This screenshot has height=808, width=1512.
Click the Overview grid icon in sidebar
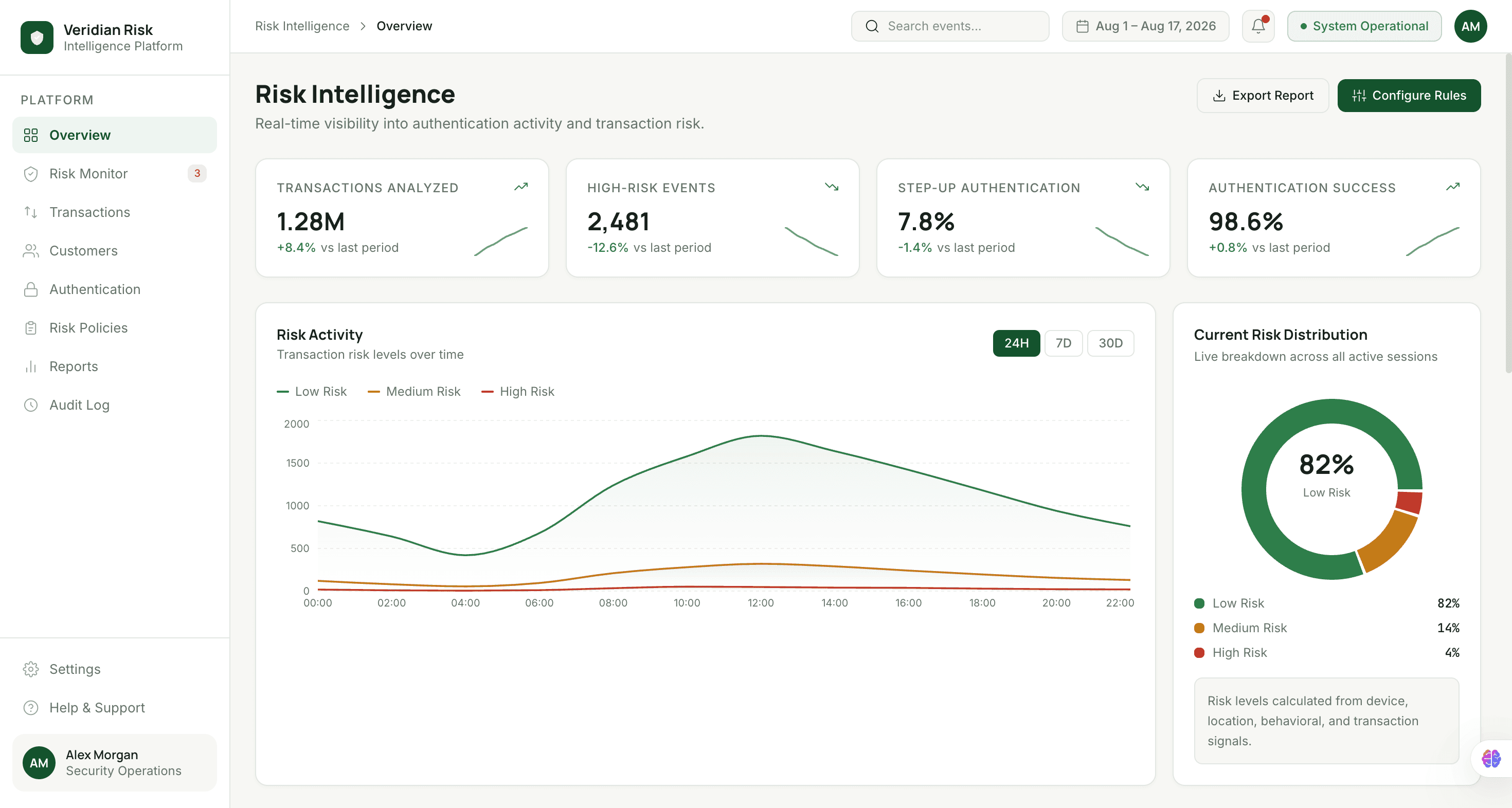tap(30, 136)
